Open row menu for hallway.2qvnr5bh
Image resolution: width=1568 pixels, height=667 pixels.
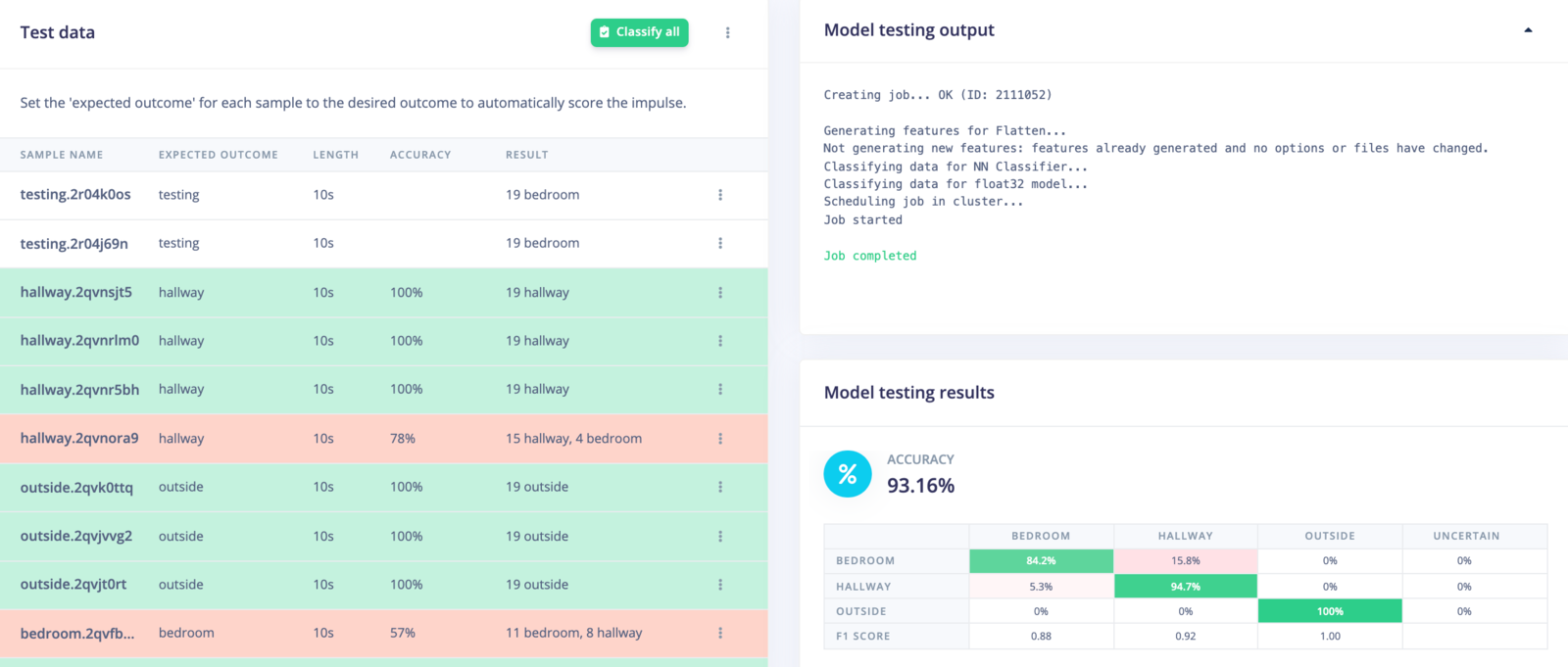[x=720, y=389]
